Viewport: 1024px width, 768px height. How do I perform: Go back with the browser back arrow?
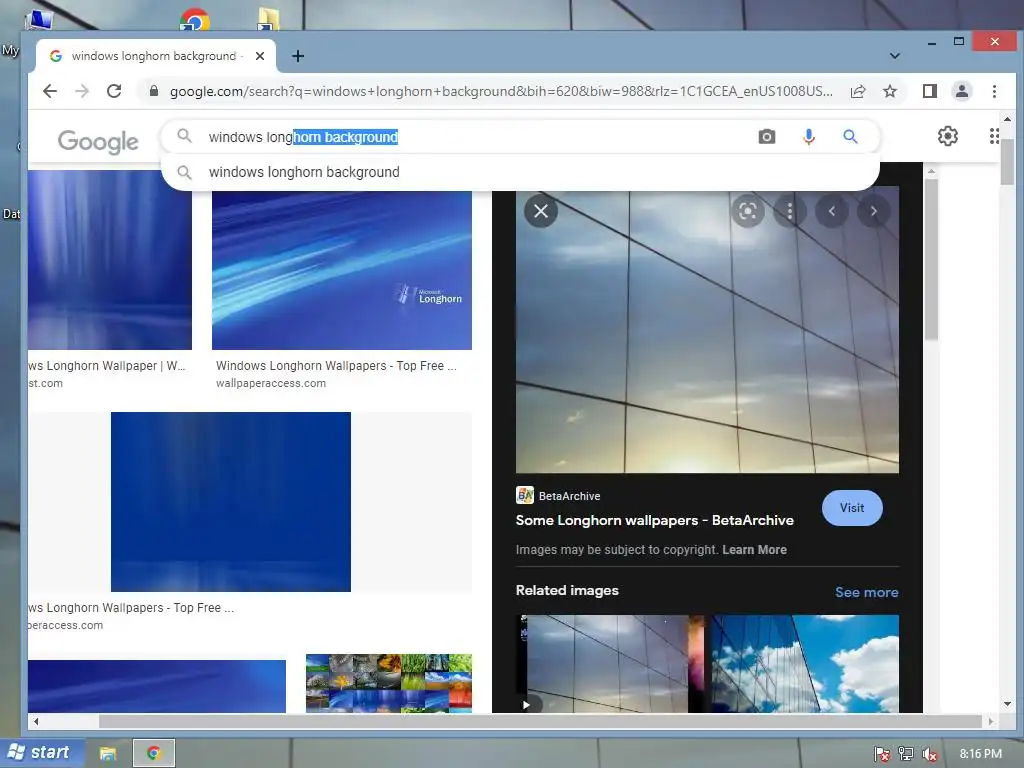[50, 91]
